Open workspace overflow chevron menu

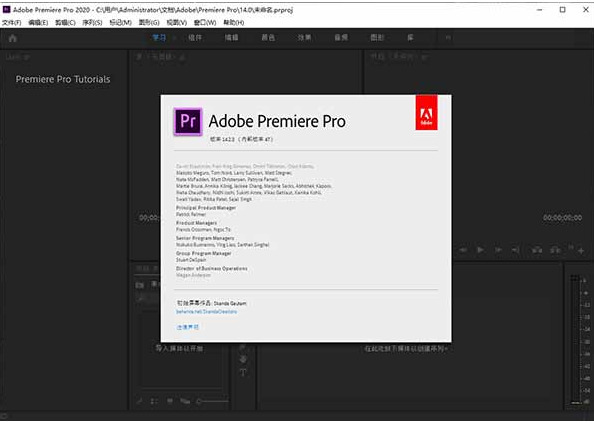(x=448, y=37)
